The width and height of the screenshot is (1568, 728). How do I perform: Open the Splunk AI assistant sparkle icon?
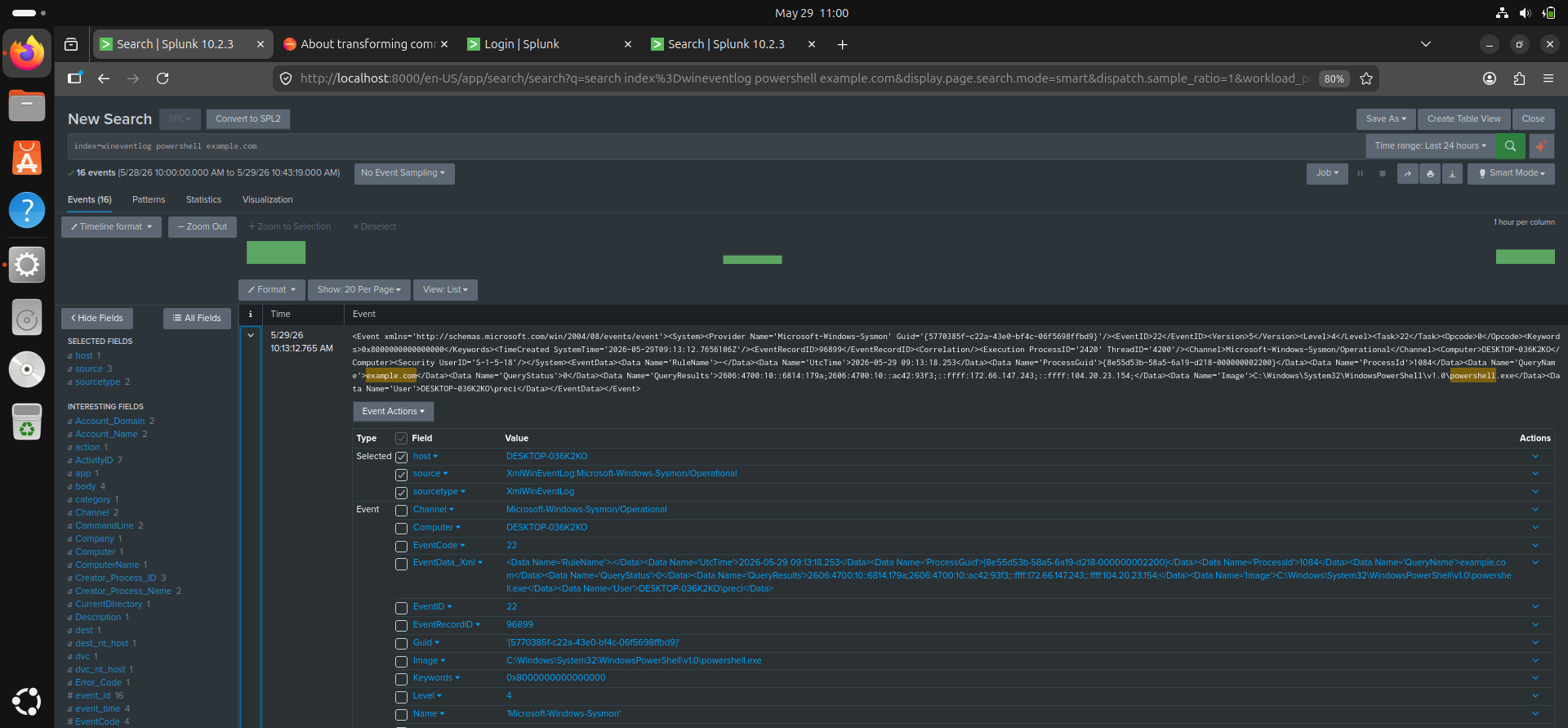1540,146
